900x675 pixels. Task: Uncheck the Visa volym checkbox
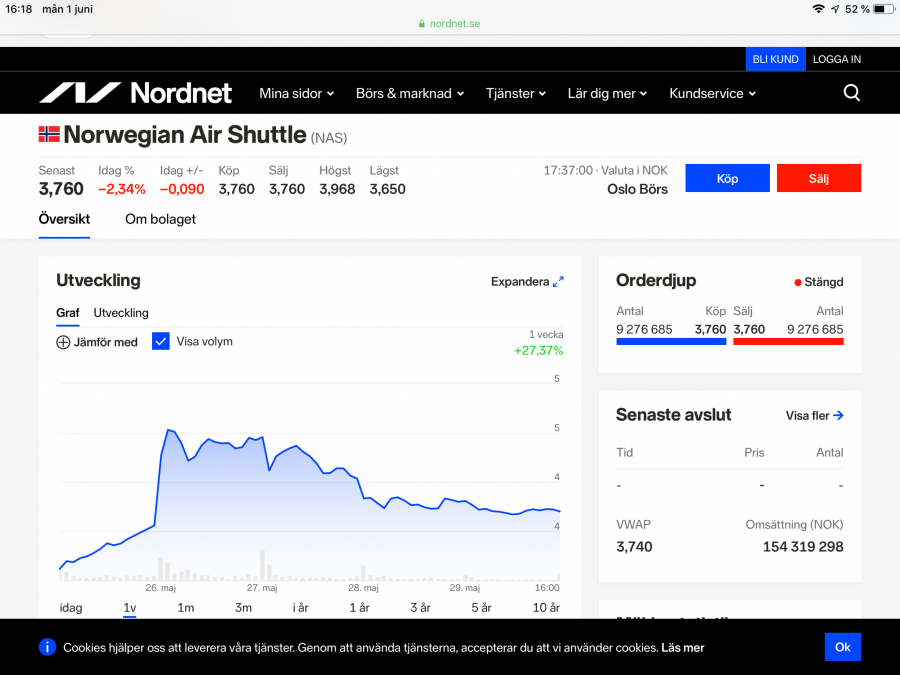tap(161, 341)
